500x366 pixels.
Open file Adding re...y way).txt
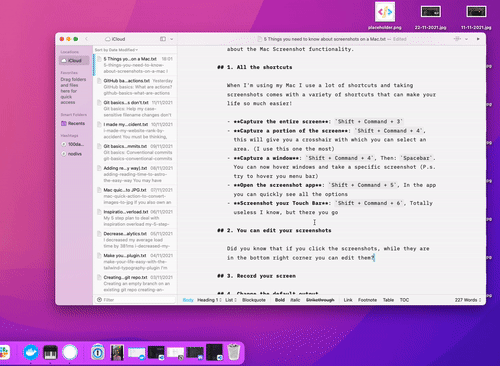point(135,174)
